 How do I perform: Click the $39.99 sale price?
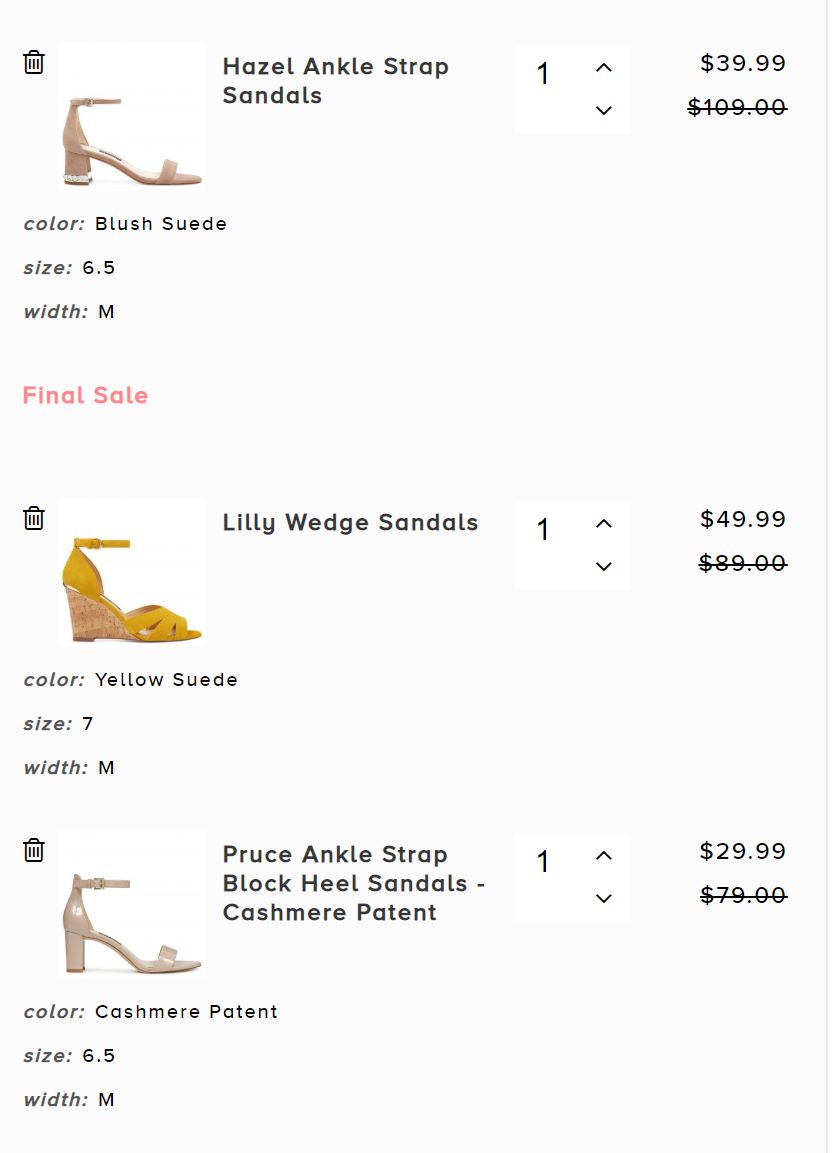[x=743, y=64]
